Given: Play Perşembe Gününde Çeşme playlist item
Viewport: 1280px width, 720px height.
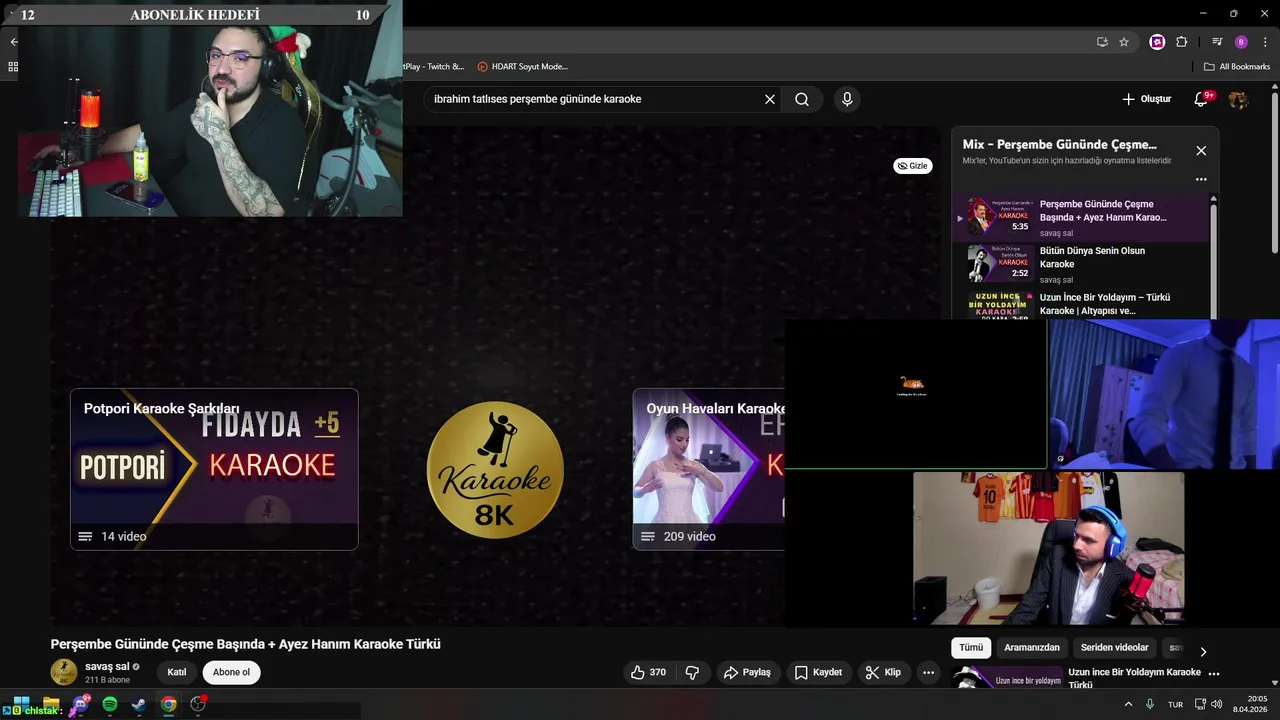Looking at the screenshot, I should [1080, 218].
